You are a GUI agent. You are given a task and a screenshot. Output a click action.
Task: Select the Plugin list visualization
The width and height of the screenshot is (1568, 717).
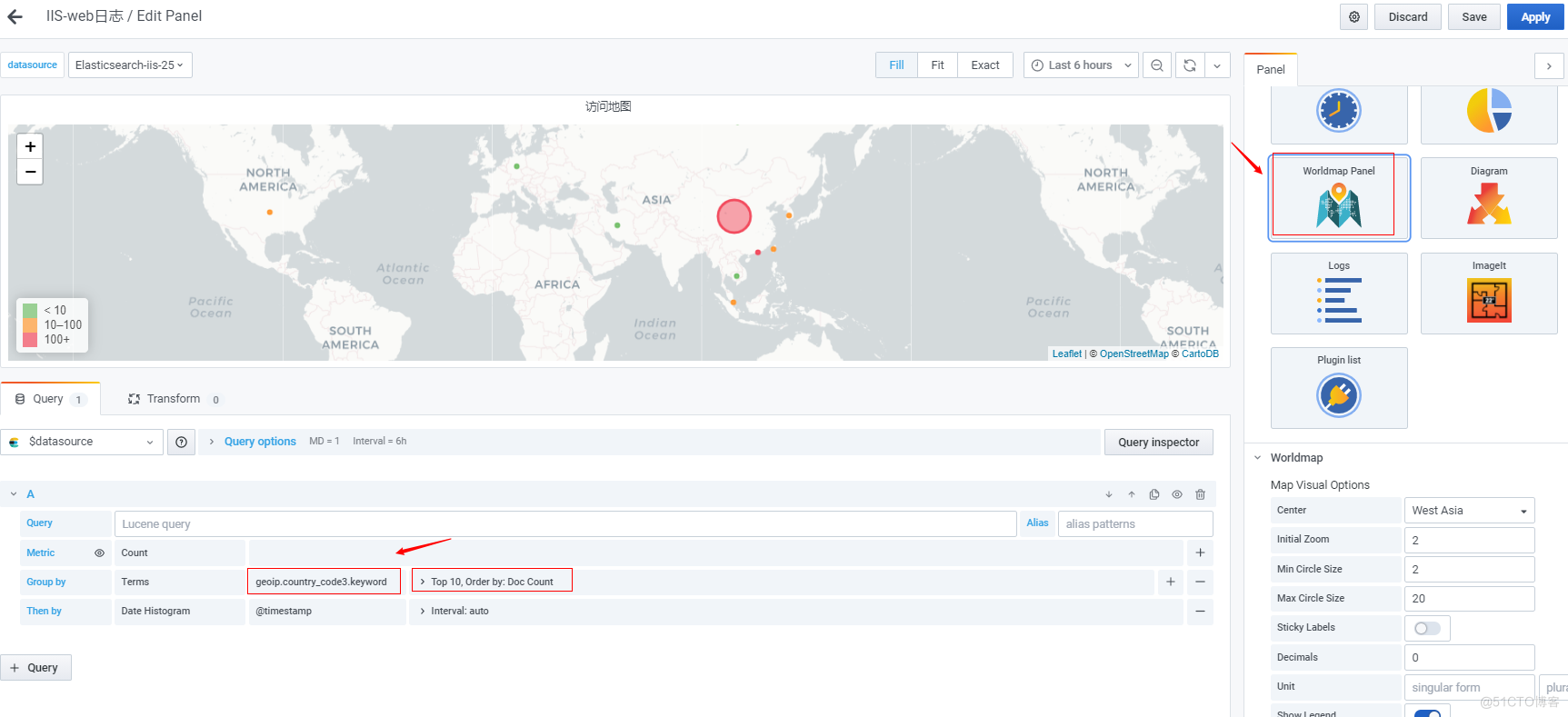1339,387
